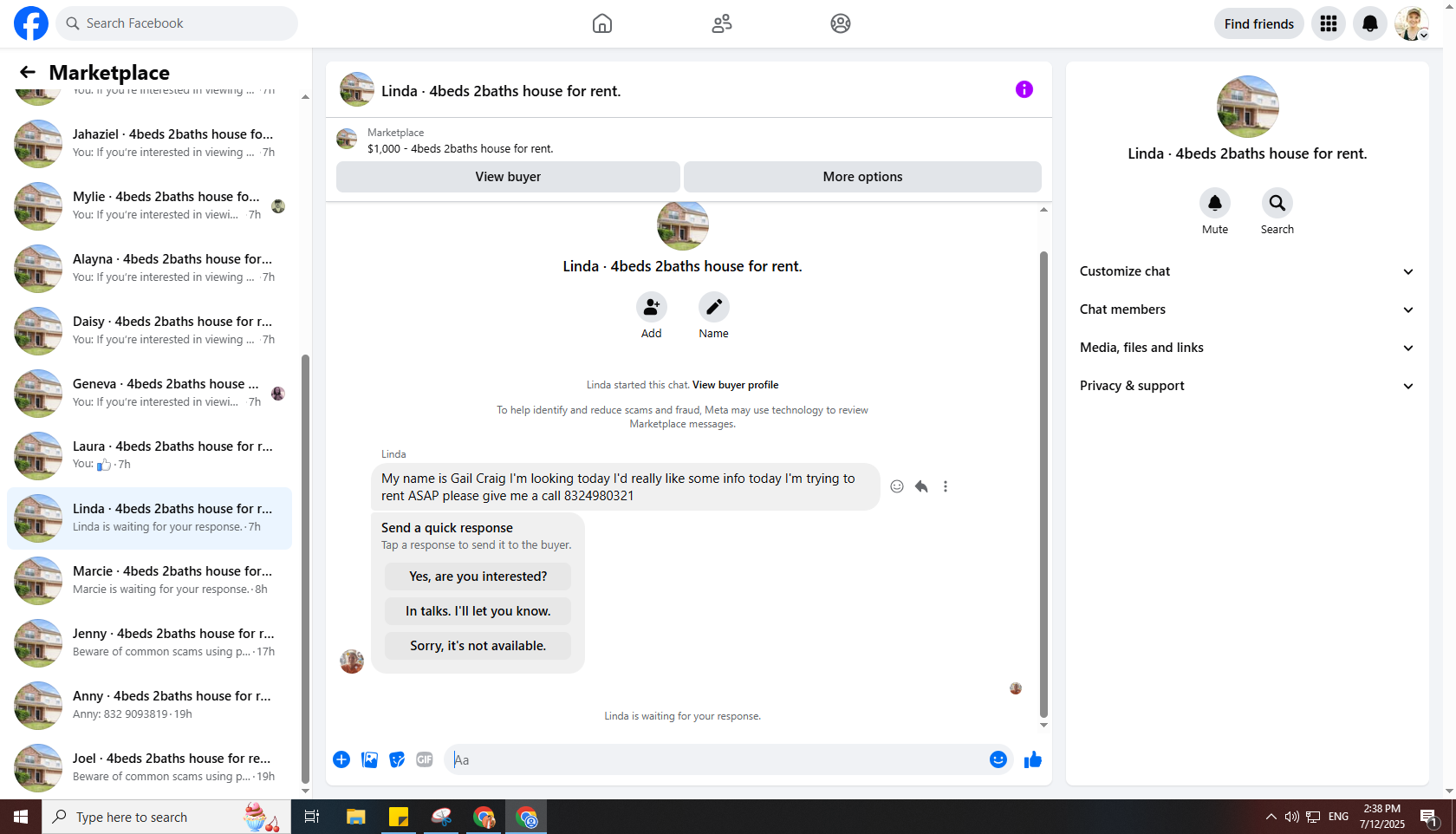The image size is (1456, 834).
Task: Open the Anny conversation
Action: point(149,706)
